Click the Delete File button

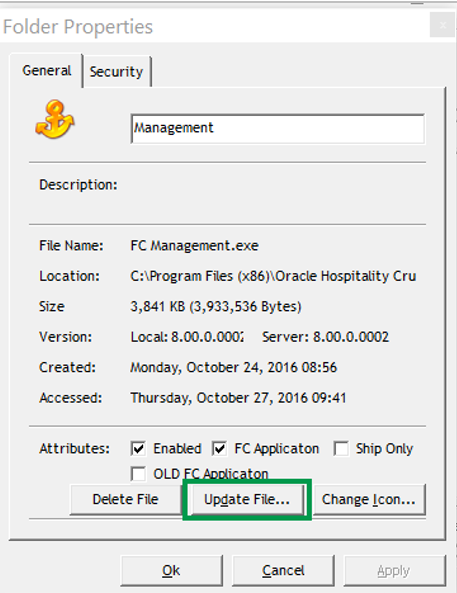click(126, 499)
